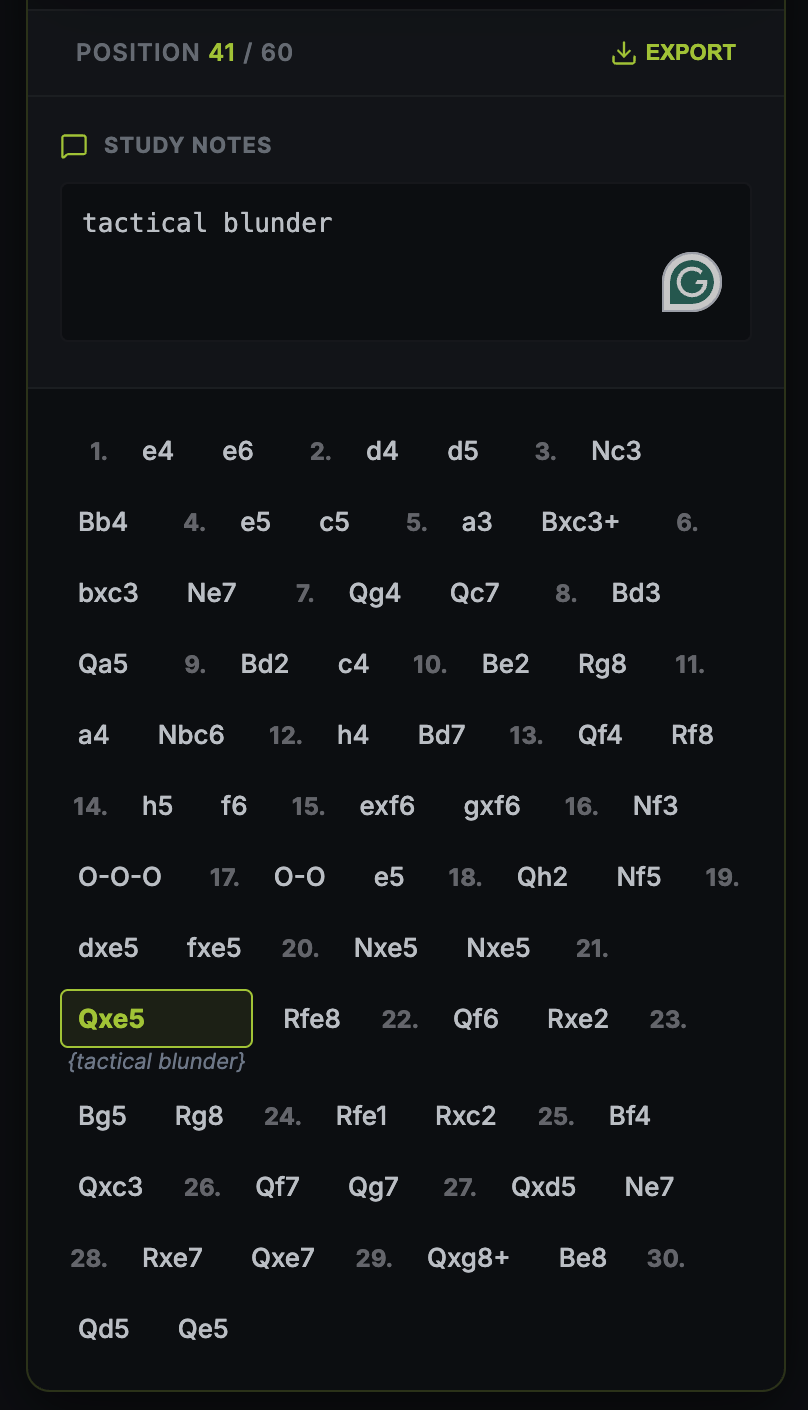Click the EXPORT button
This screenshot has height=1410, width=808.
pos(689,52)
